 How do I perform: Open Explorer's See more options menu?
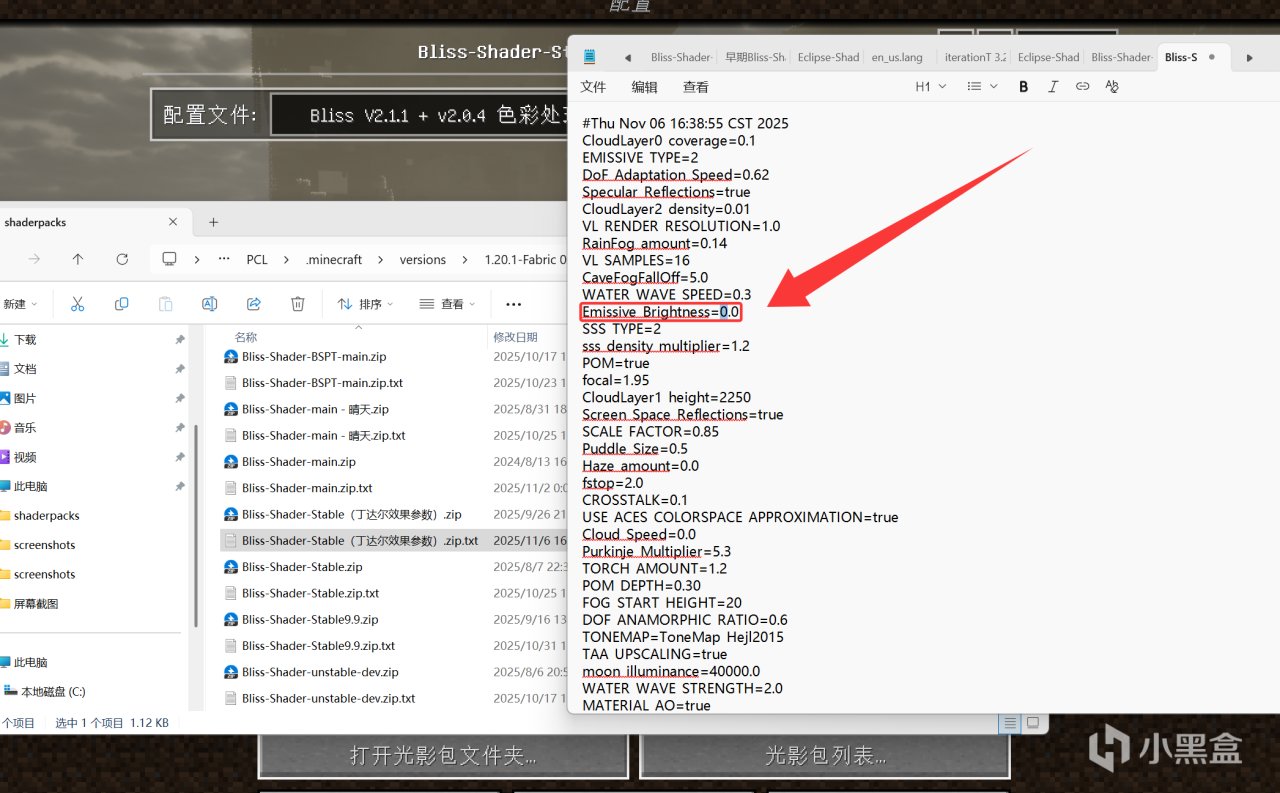(514, 304)
